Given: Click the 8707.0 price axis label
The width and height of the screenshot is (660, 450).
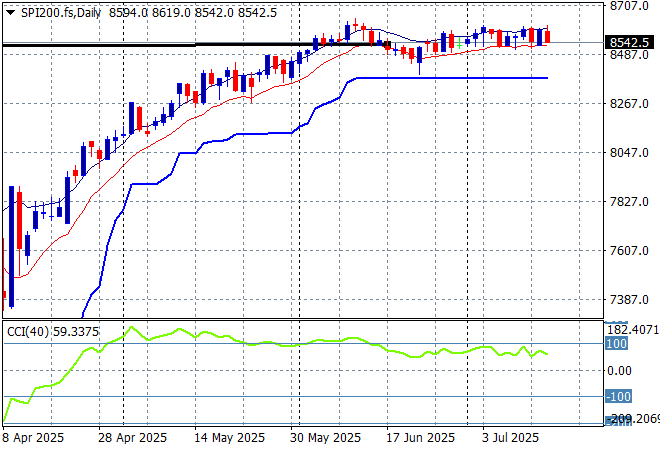Looking at the screenshot, I should (629, 6).
